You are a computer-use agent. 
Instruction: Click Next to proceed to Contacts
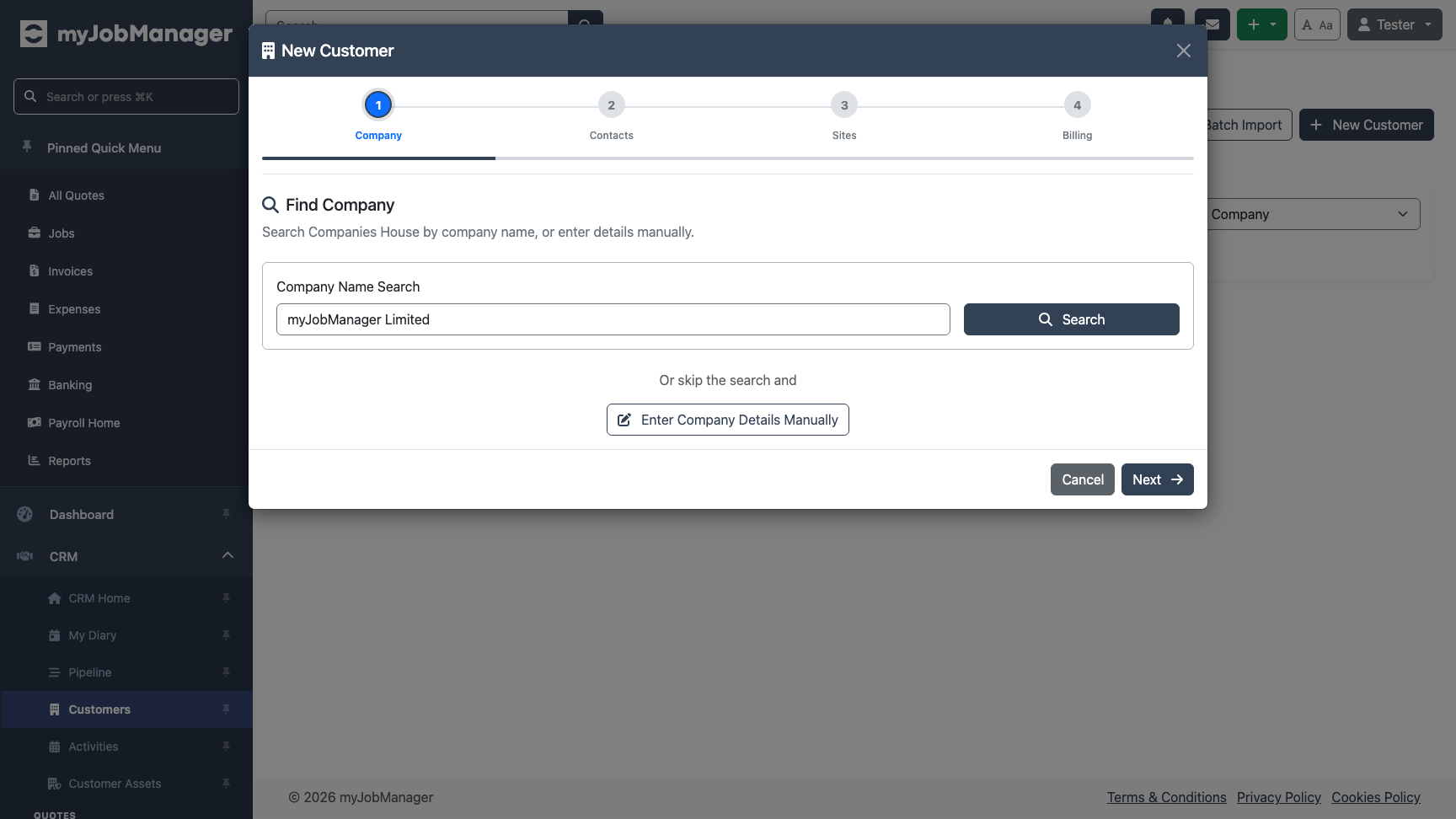1158,479
